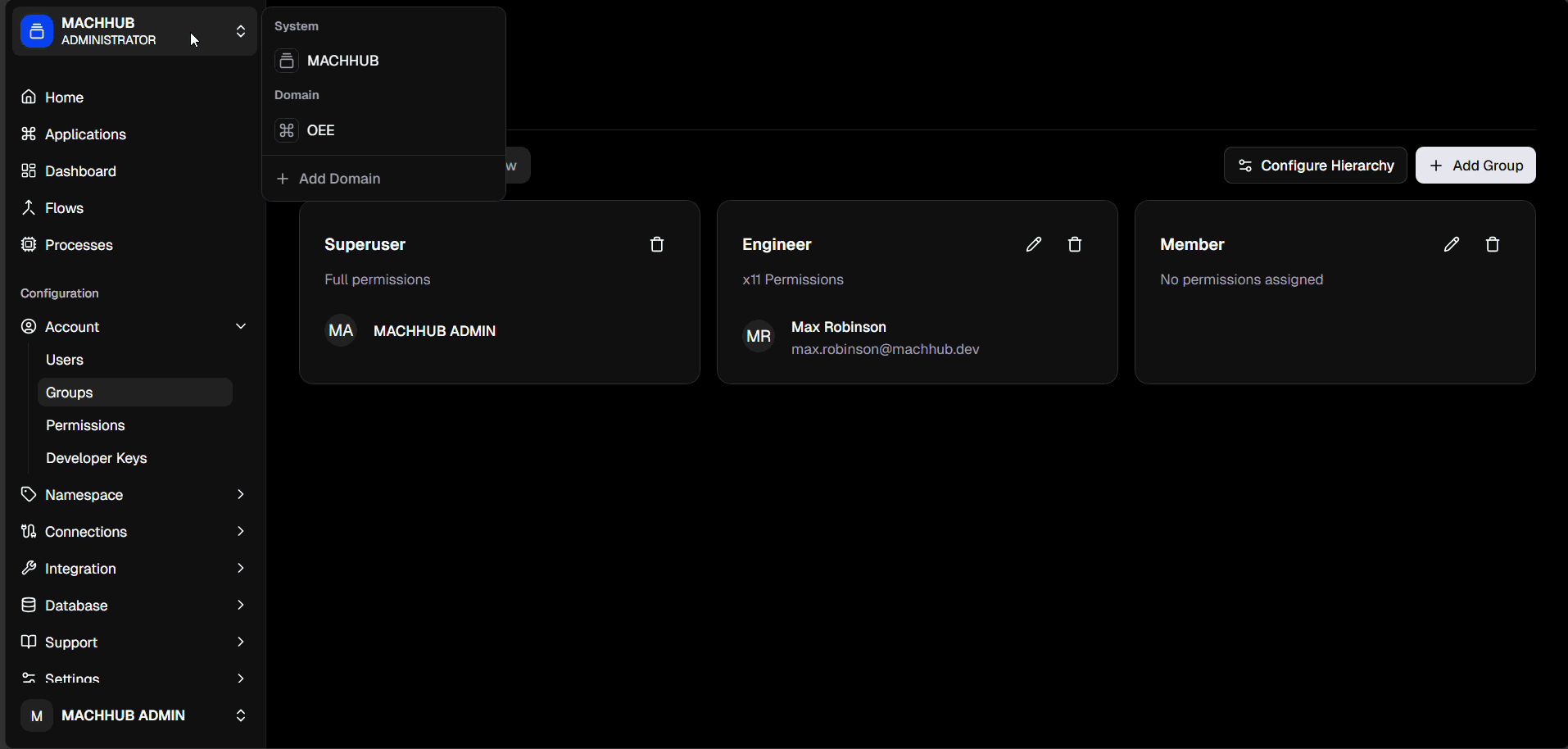Open Users under Account
Screen dimensions: 1568x749
(135, 360)
